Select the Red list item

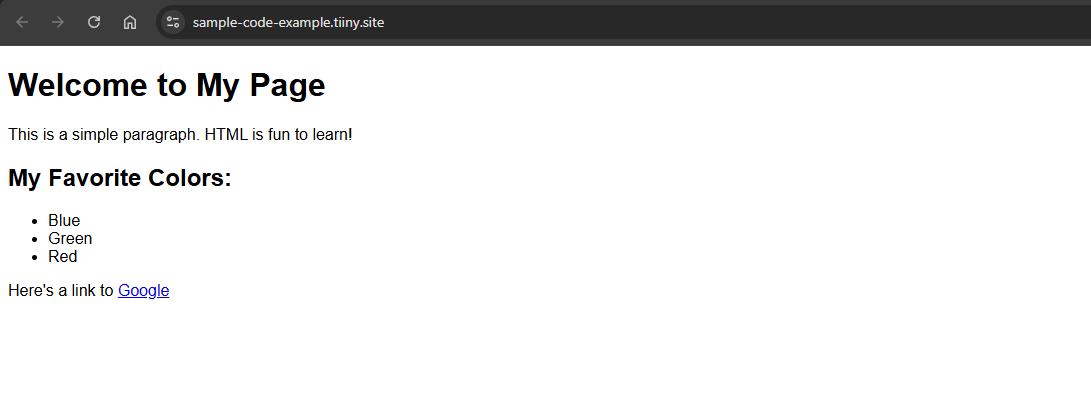click(x=62, y=256)
